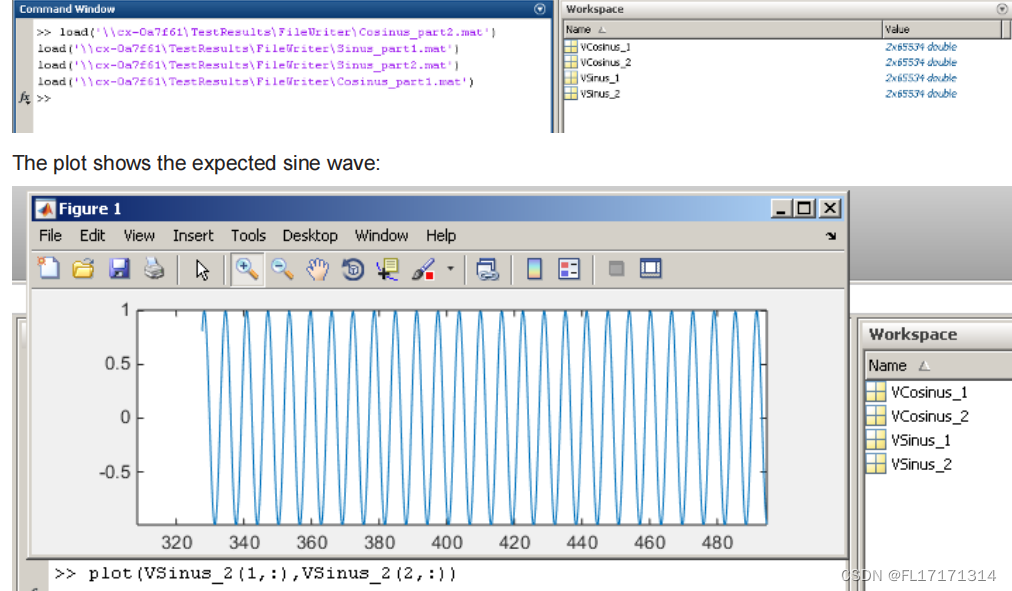Viewport: 1012px width, 591px height.
Task: Click the Figure 1 title bar MATLAB icon
Action: [45, 209]
